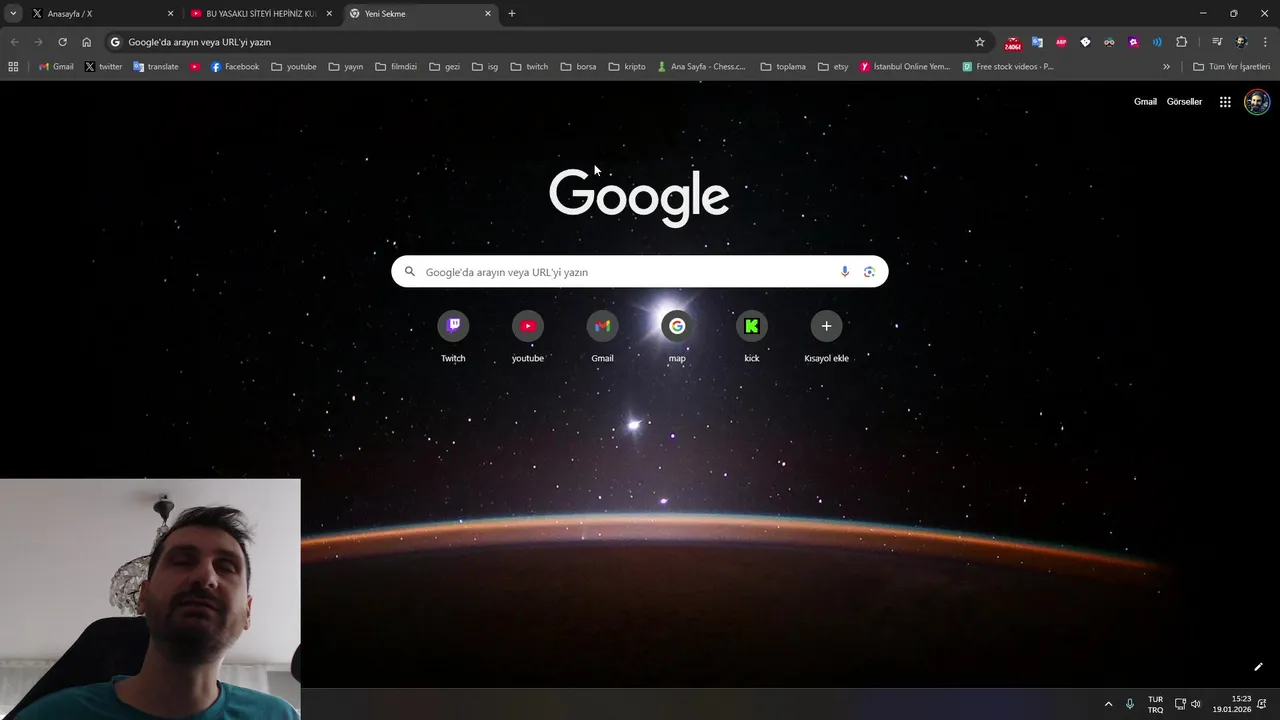Open the kripto bookmarks folder

[627, 67]
